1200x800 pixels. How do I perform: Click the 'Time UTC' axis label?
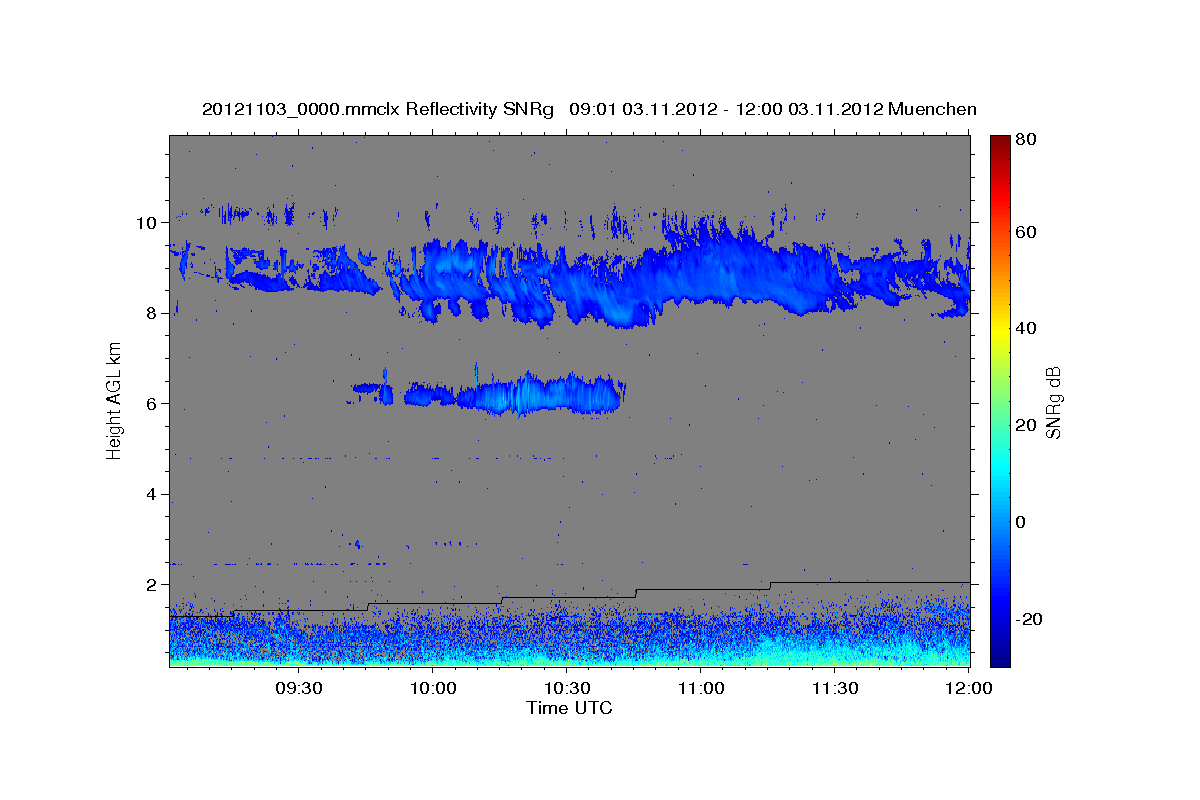coord(569,708)
